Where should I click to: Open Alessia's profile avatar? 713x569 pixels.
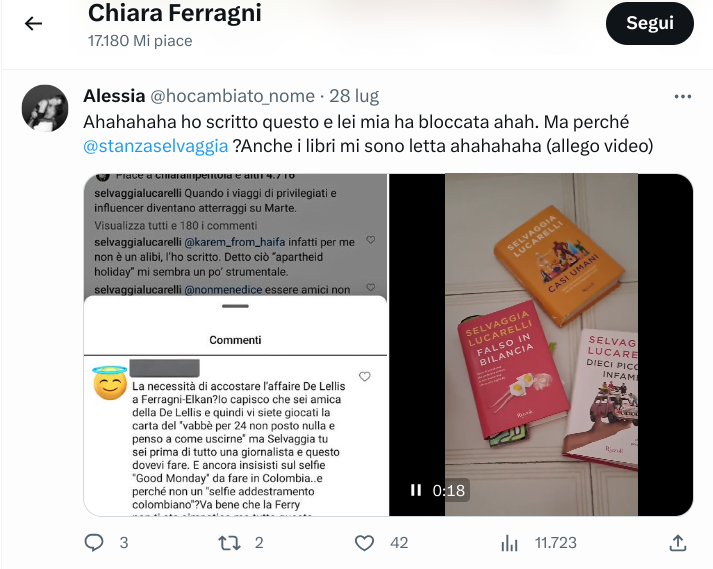point(45,108)
